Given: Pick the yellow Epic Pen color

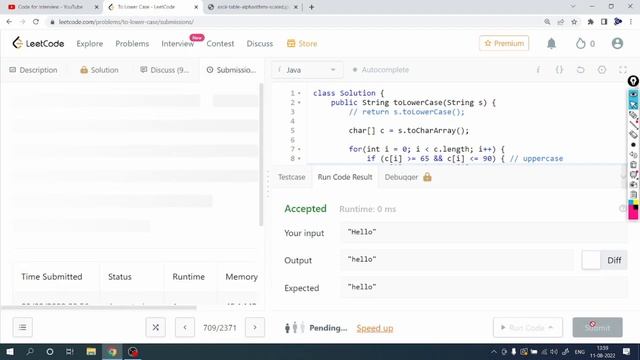Looking at the screenshot, I should coord(636,202).
